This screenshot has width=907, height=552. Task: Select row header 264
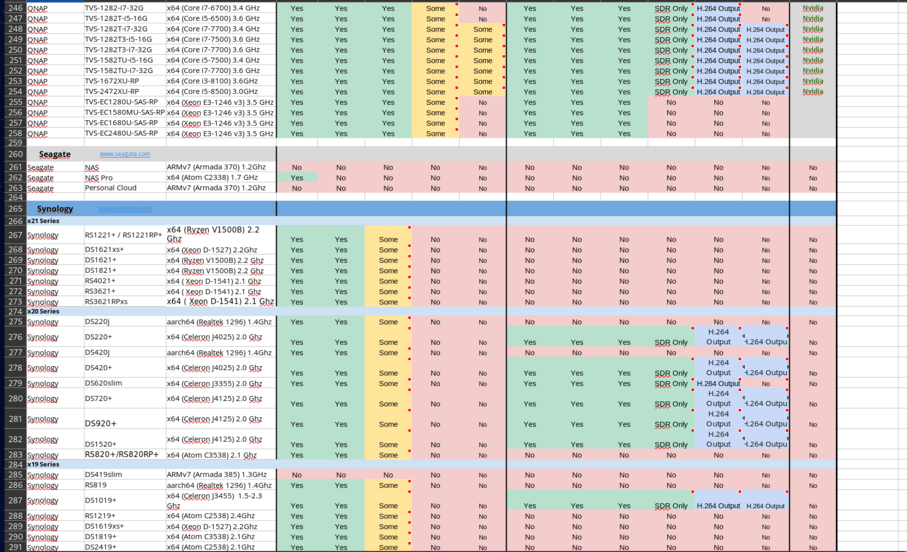[15, 197]
